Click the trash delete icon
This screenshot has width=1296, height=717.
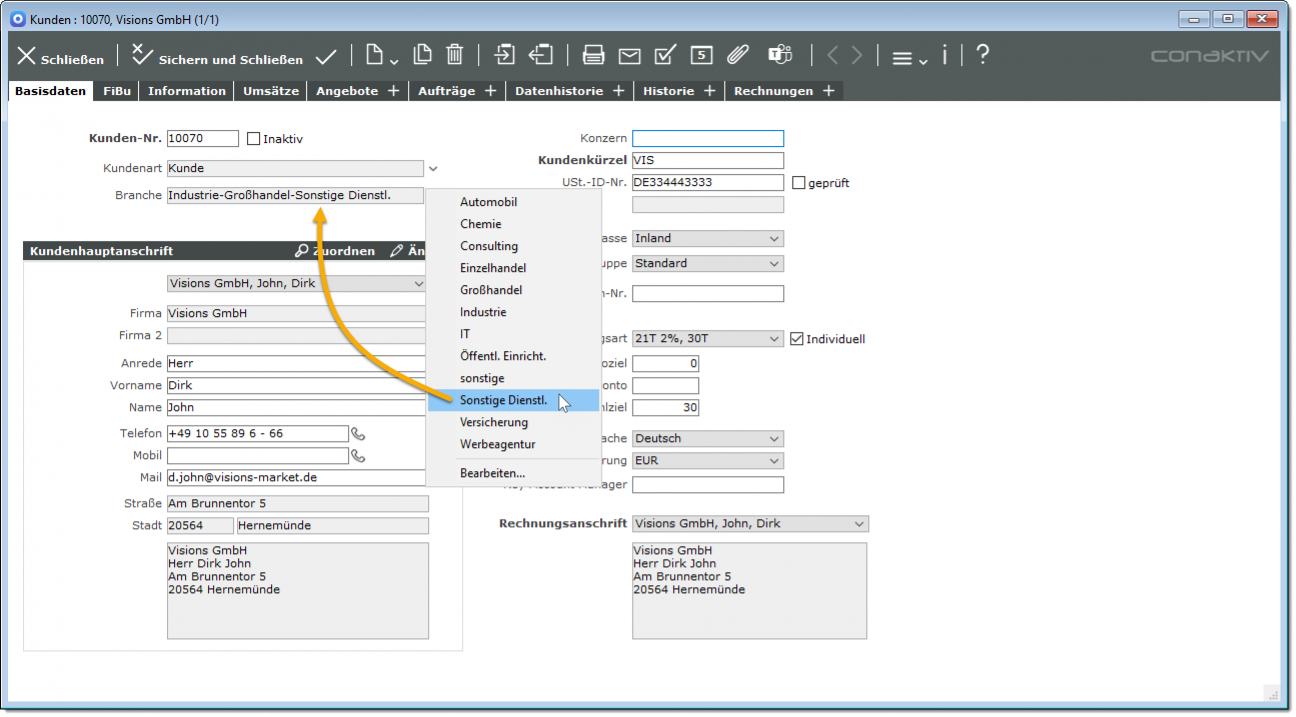point(454,55)
